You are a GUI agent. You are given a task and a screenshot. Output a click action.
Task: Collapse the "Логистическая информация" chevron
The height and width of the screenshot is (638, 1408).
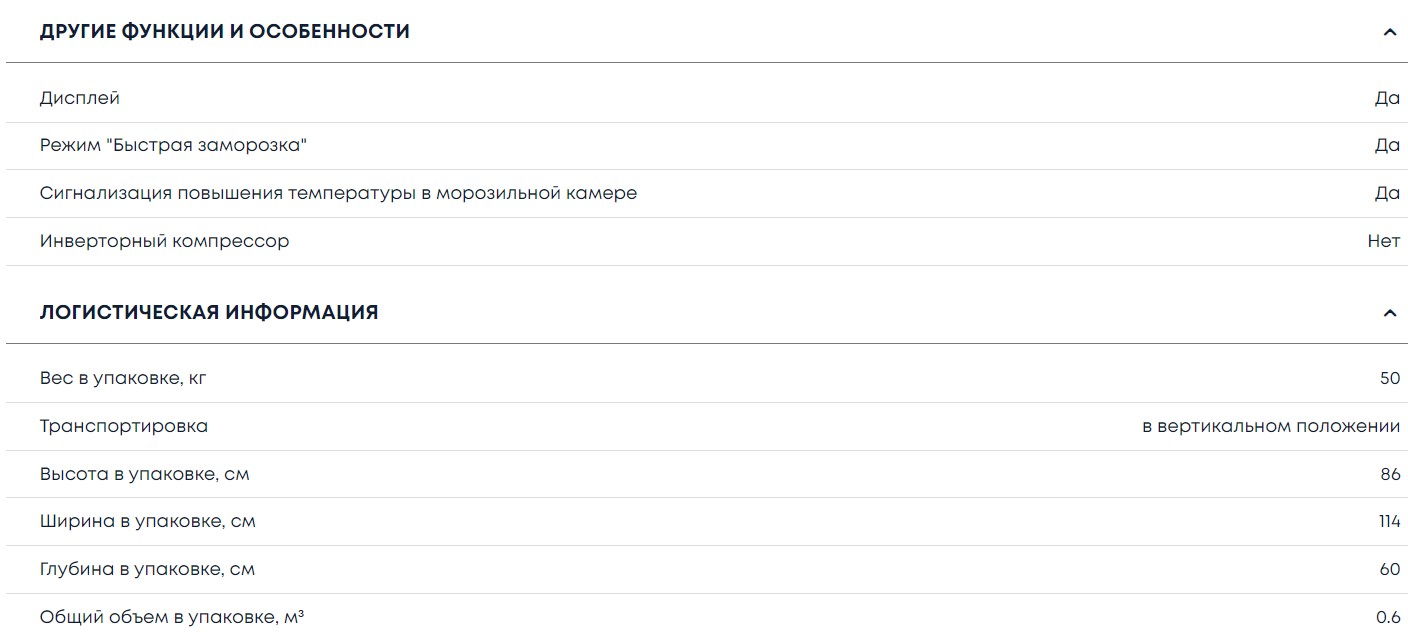pyautogui.click(x=1389, y=313)
